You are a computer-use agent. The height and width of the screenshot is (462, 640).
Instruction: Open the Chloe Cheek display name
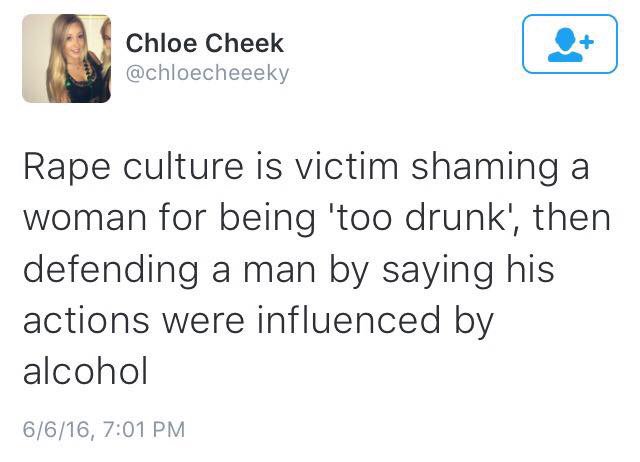204,43
